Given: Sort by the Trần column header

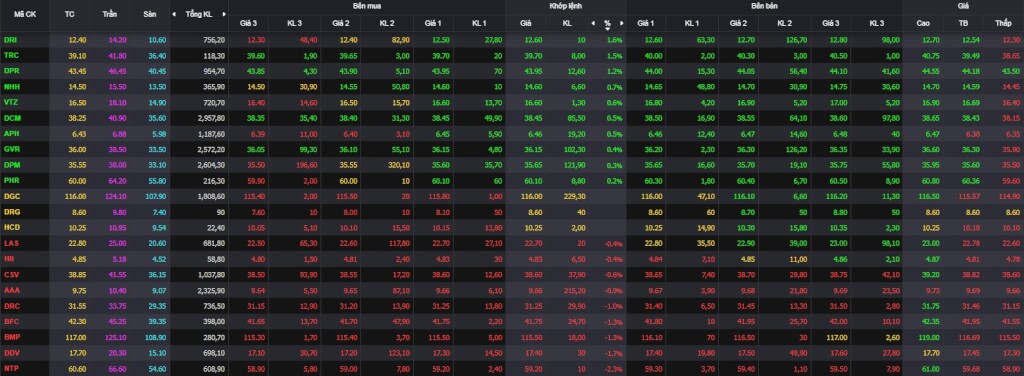Looking at the screenshot, I should click(x=110, y=14).
